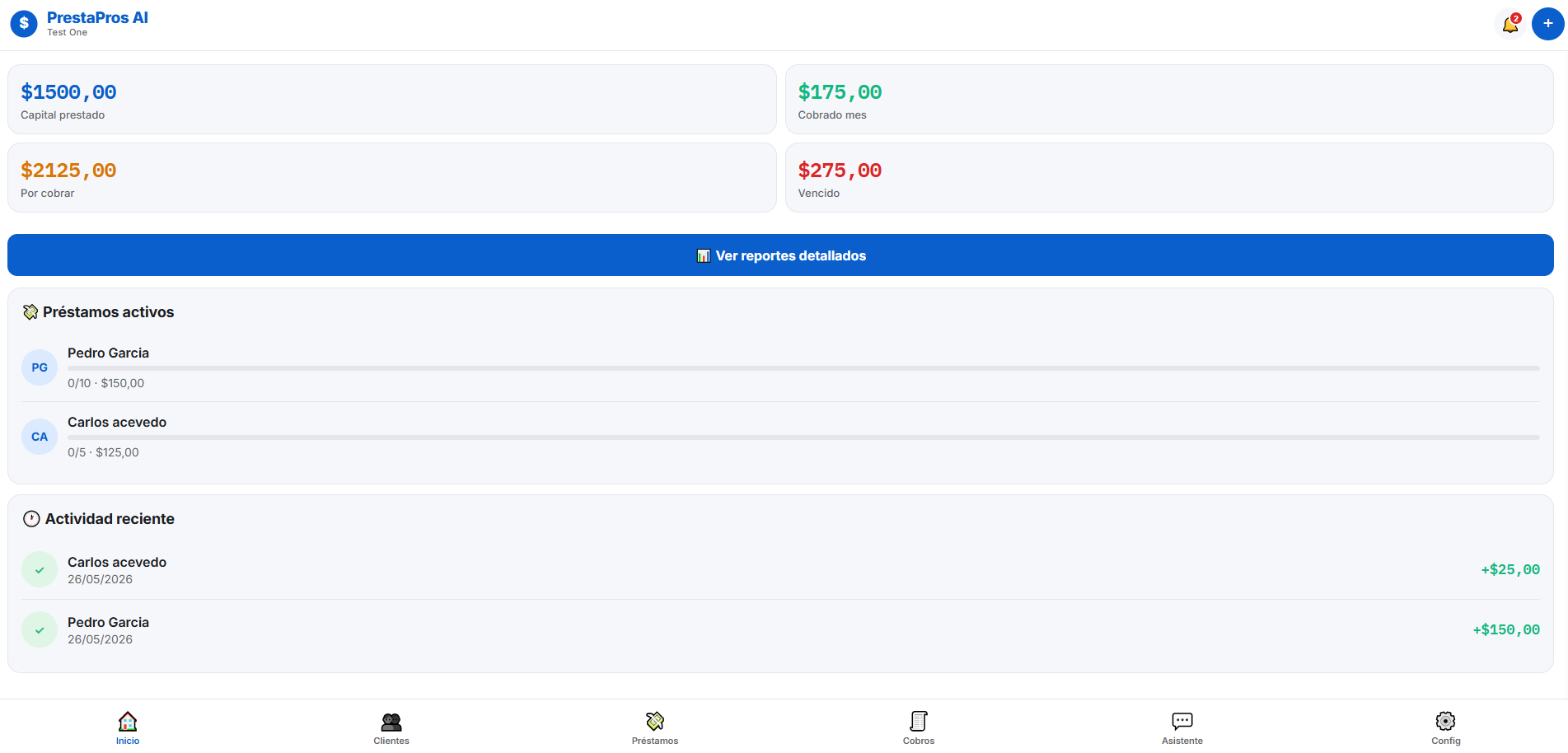Click the PG avatar circle
The width and height of the screenshot is (1568, 753).
[40, 367]
